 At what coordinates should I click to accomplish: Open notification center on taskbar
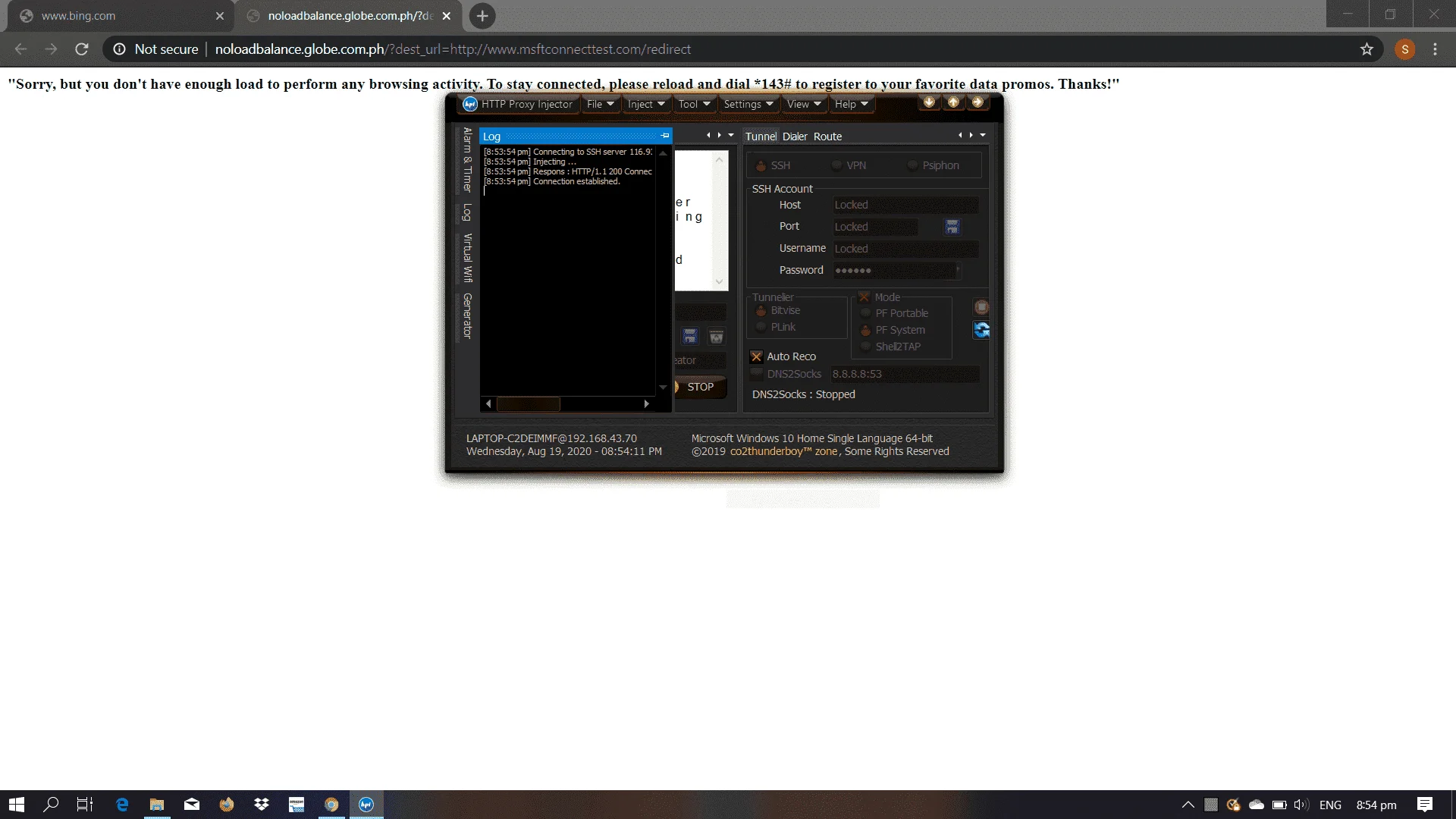pos(1425,805)
